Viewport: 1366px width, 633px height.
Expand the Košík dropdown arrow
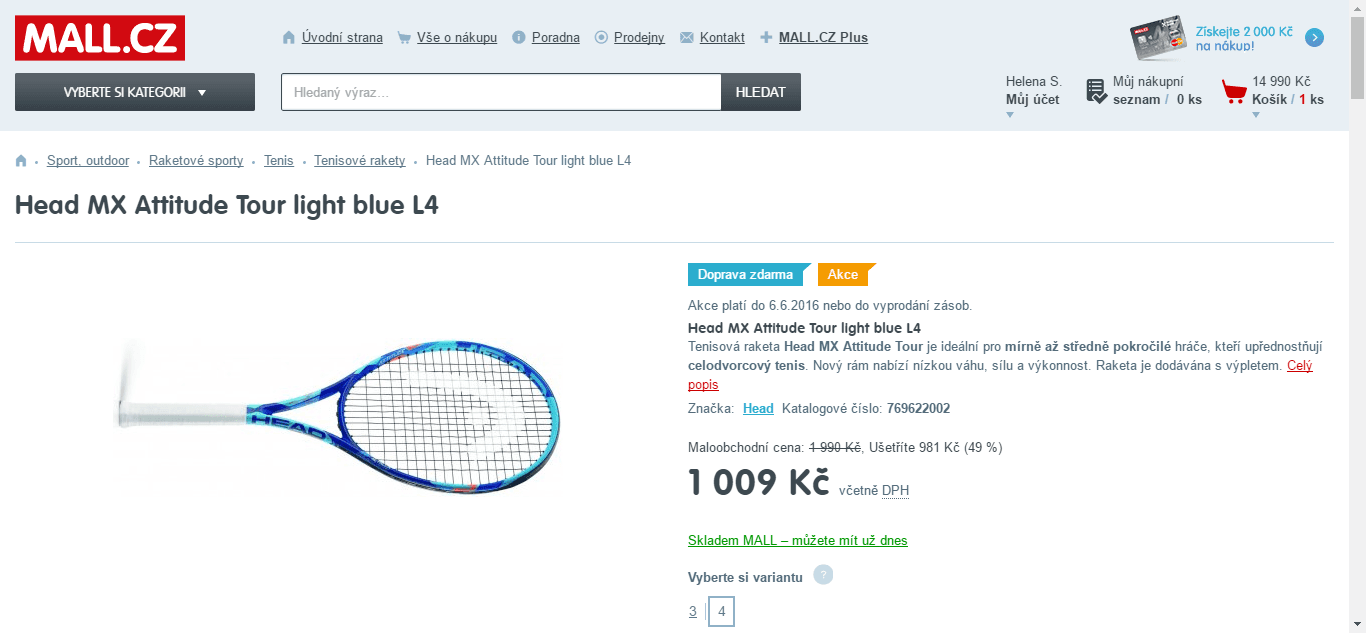(1256, 115)
